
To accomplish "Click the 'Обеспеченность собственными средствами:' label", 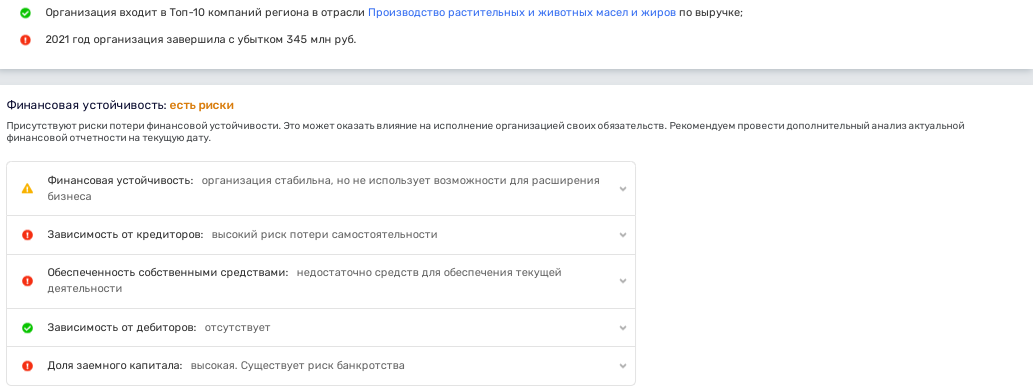I will click(168, 273).
